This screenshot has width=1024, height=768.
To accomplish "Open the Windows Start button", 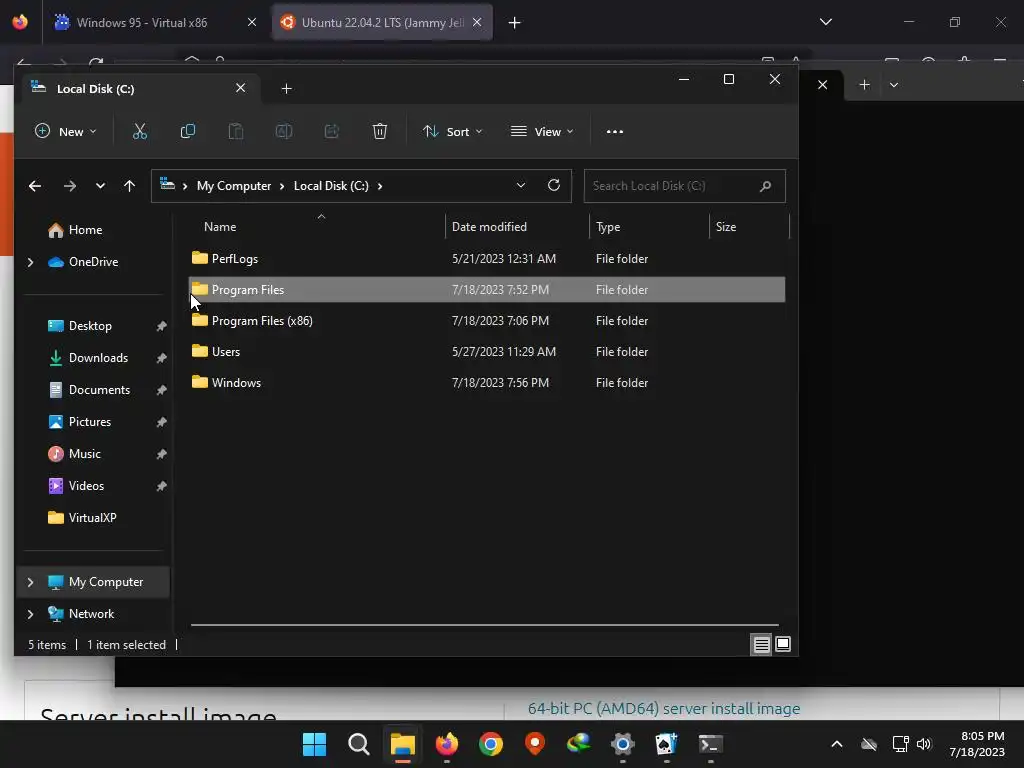I will point(314,744).
